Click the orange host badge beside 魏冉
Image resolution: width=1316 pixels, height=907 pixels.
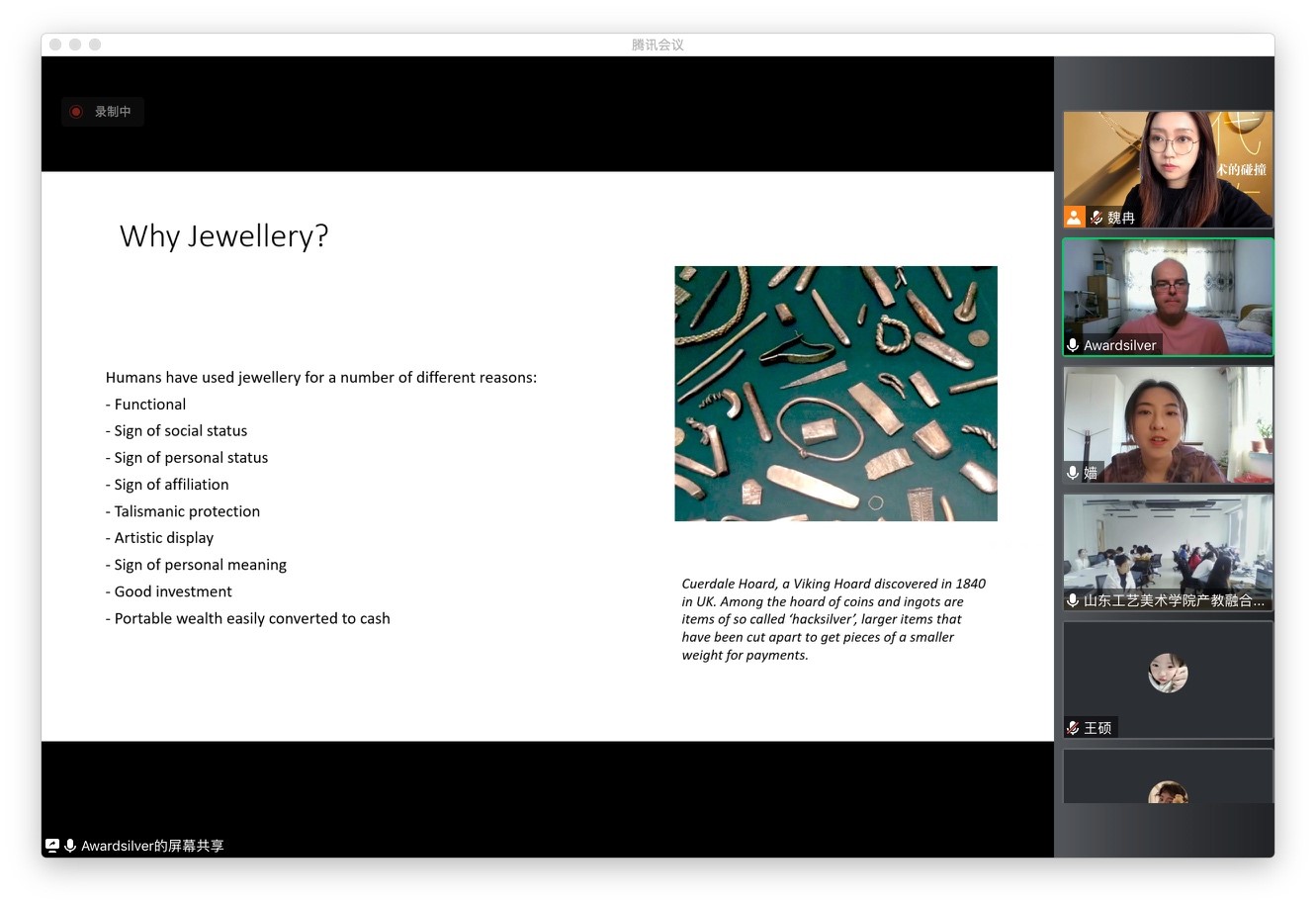pos(1074,217)
